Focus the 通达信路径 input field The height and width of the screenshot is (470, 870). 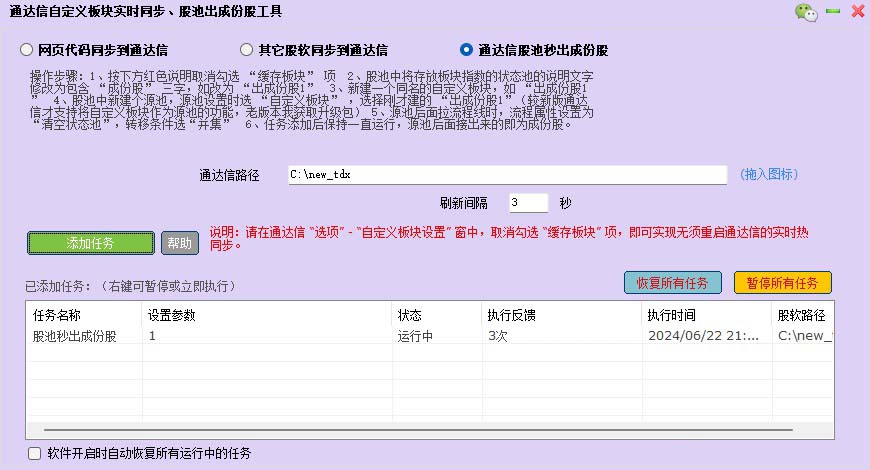[506, 175]
